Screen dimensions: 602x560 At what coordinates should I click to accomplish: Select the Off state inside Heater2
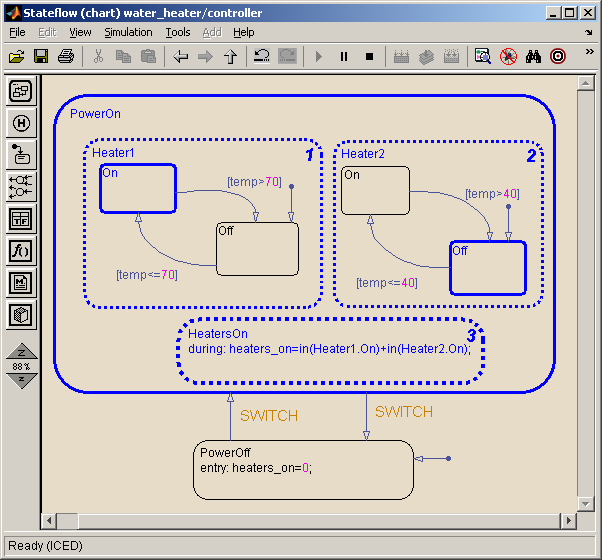(x=488, y=268)
